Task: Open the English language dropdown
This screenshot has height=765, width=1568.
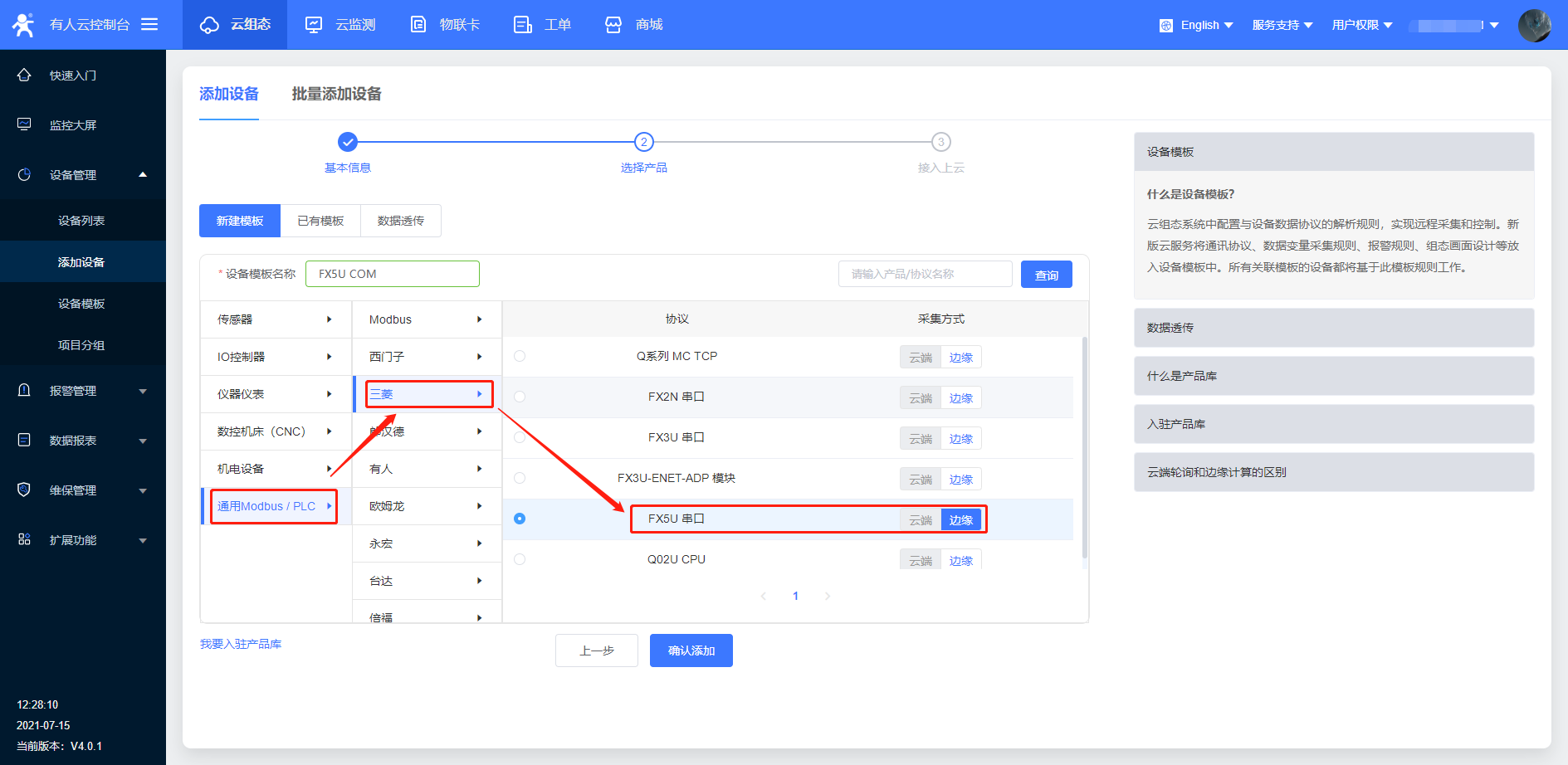Action: [1196, 25]
